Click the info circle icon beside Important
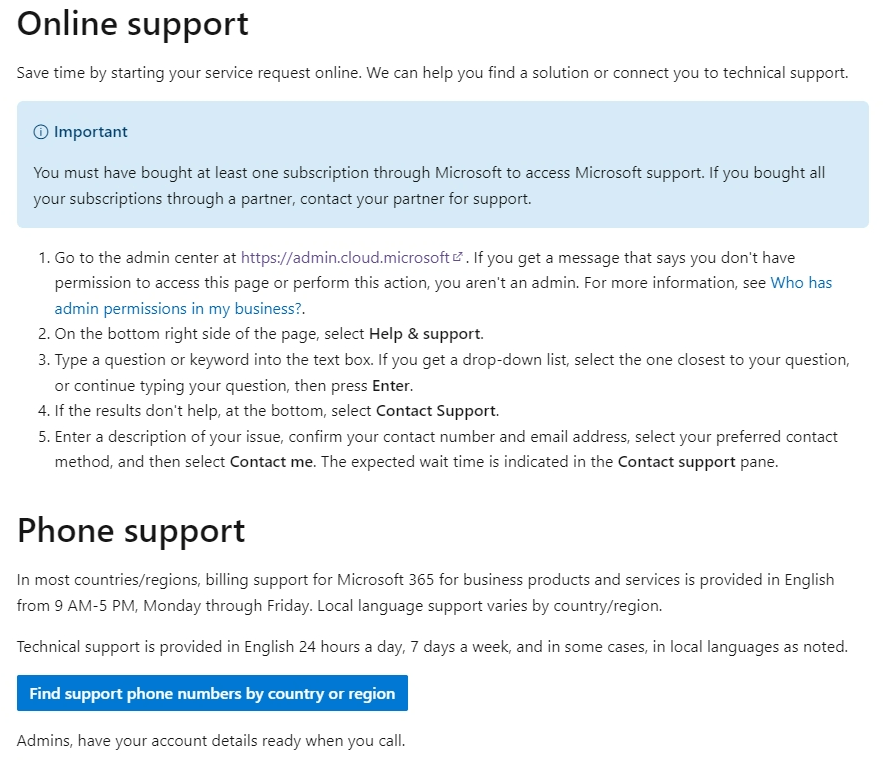Screen dimensions: 885x760 [41, 132]
